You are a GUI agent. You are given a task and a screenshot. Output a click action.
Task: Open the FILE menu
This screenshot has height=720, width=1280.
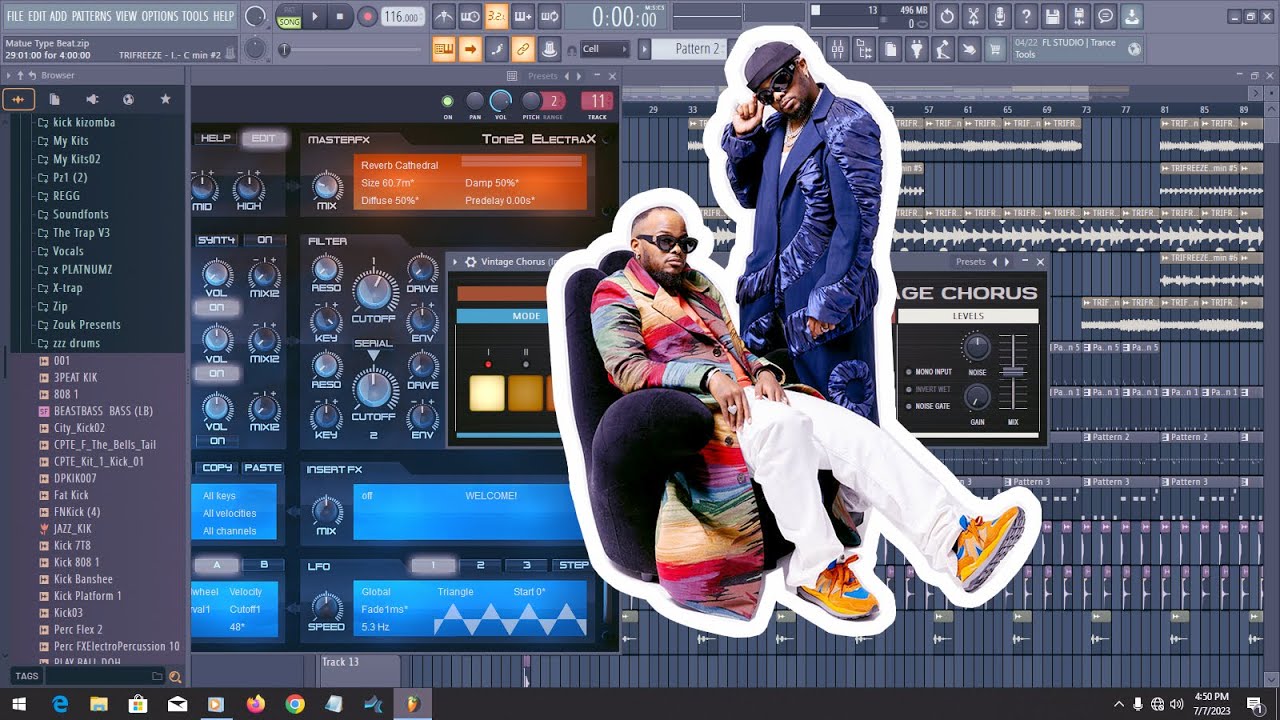[15, 16]
